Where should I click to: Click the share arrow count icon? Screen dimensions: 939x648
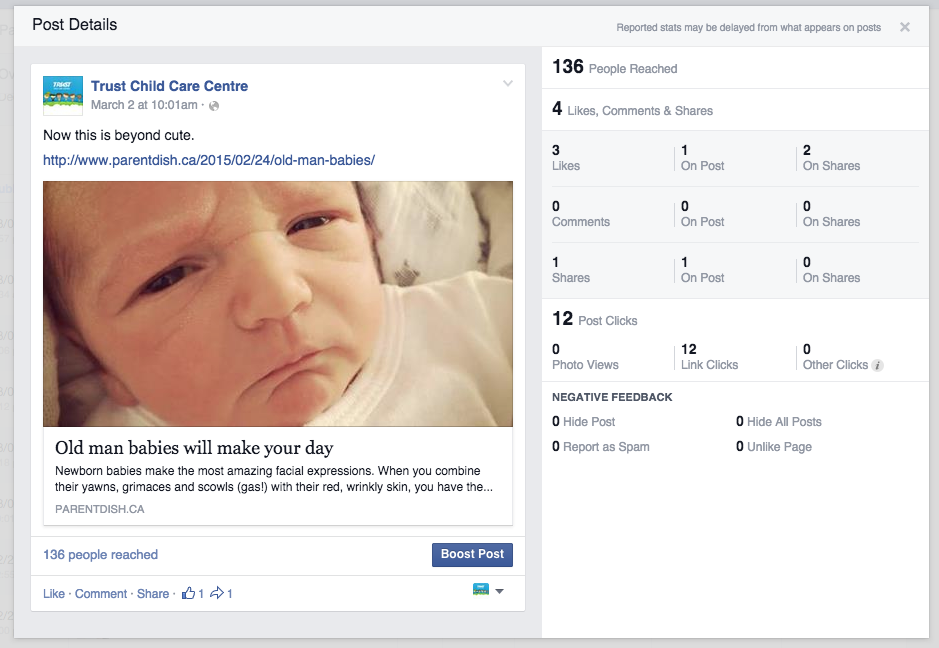(216, 593)
